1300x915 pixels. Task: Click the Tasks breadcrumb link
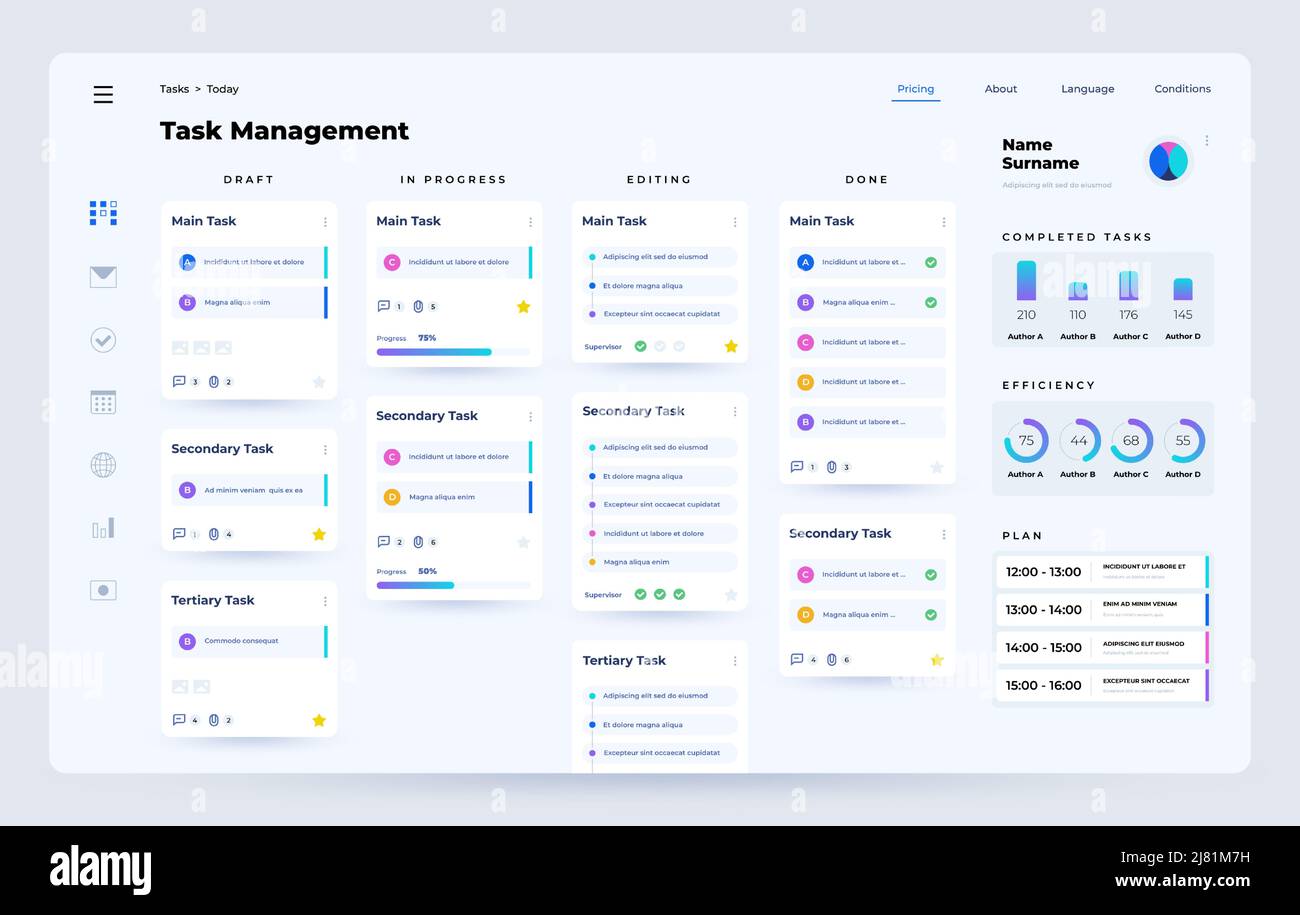point(174,89)
